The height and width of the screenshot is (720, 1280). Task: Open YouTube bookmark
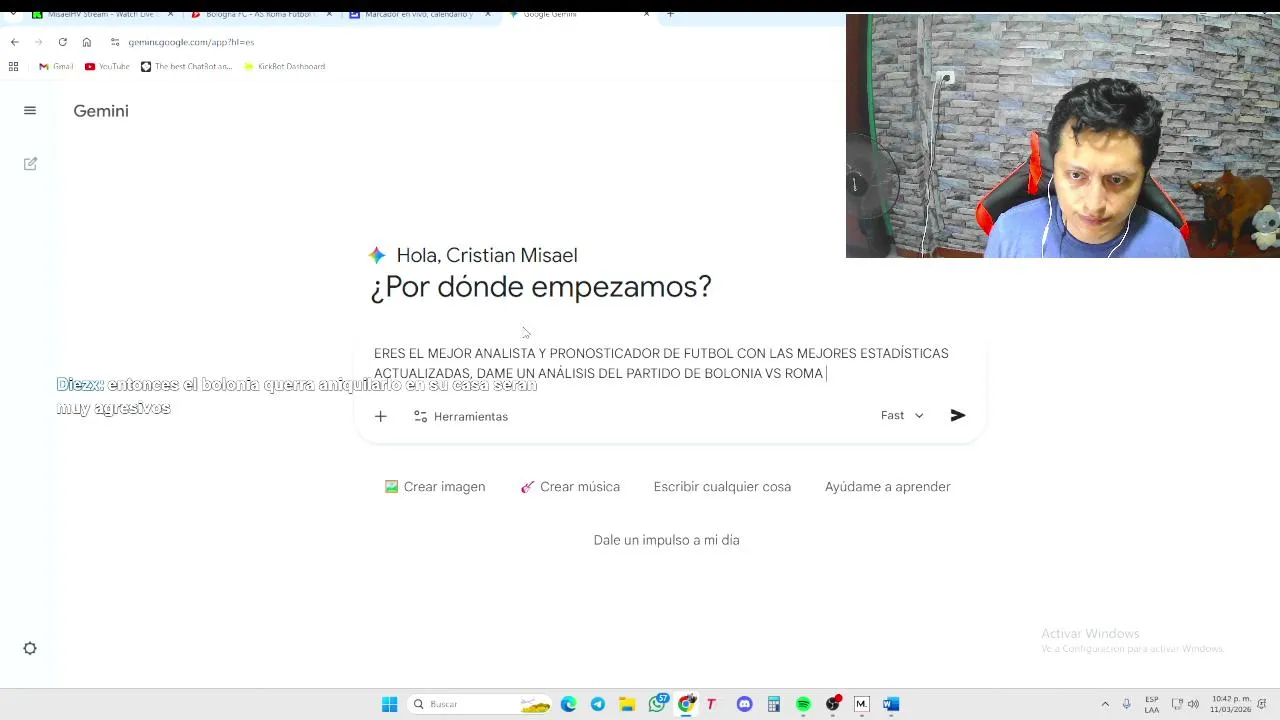click(107, 66)
